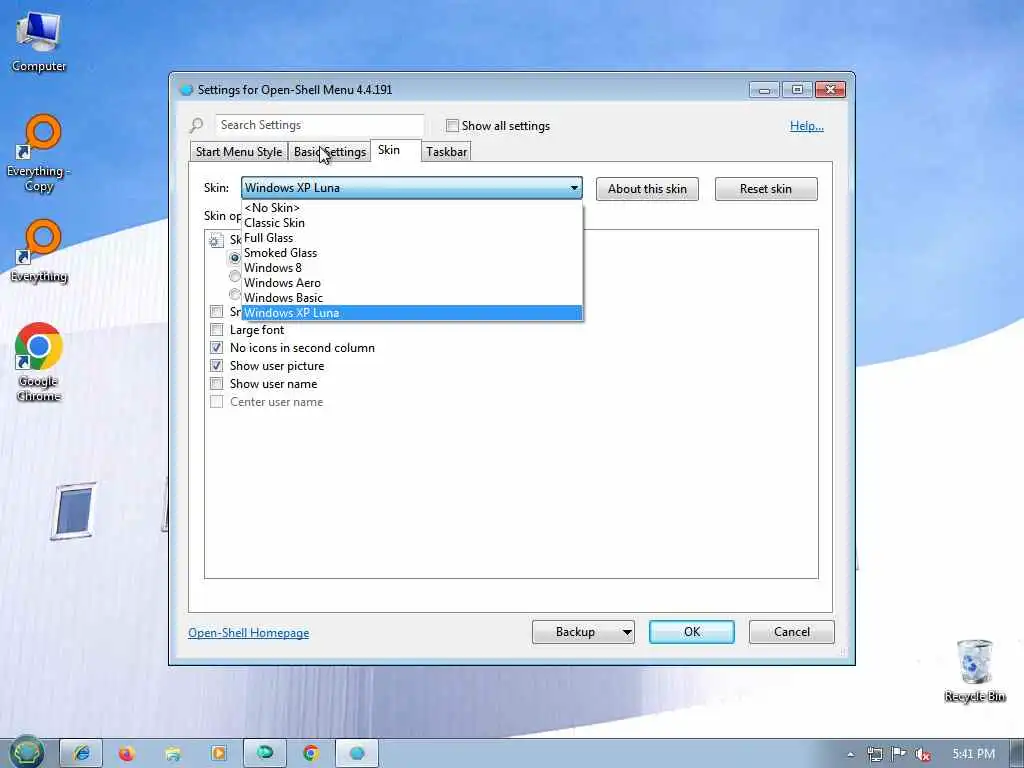
Task: Click the About this skin button
Action: [x=647, y=189]
